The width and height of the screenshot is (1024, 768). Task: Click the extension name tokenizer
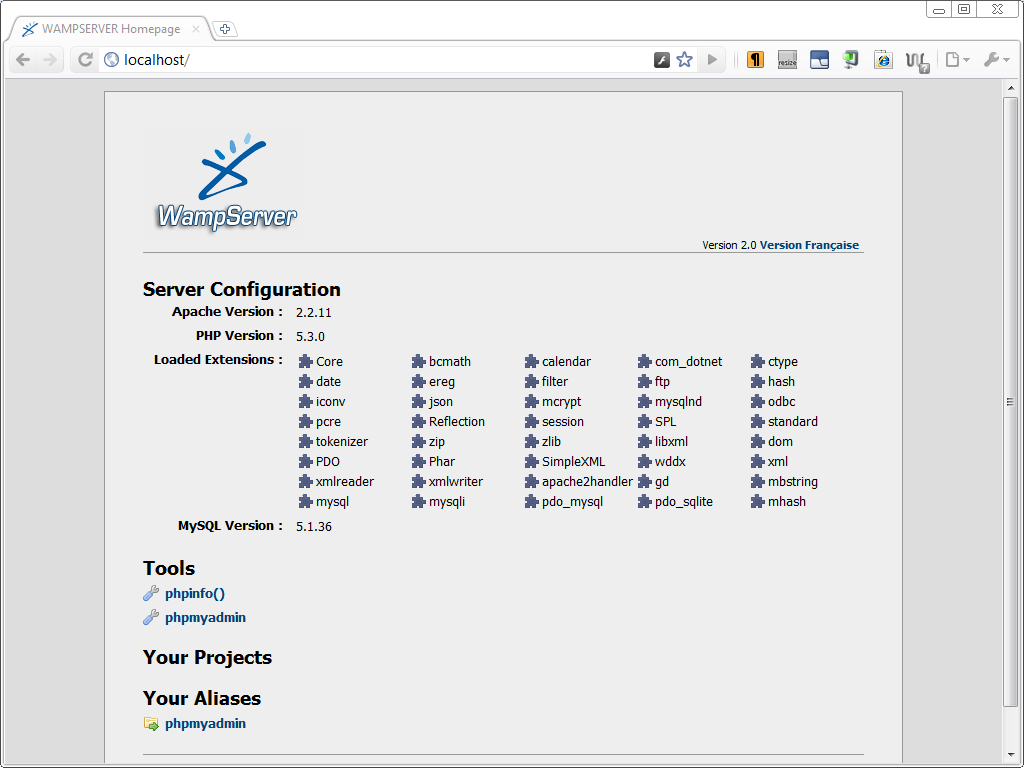[342, 442]
